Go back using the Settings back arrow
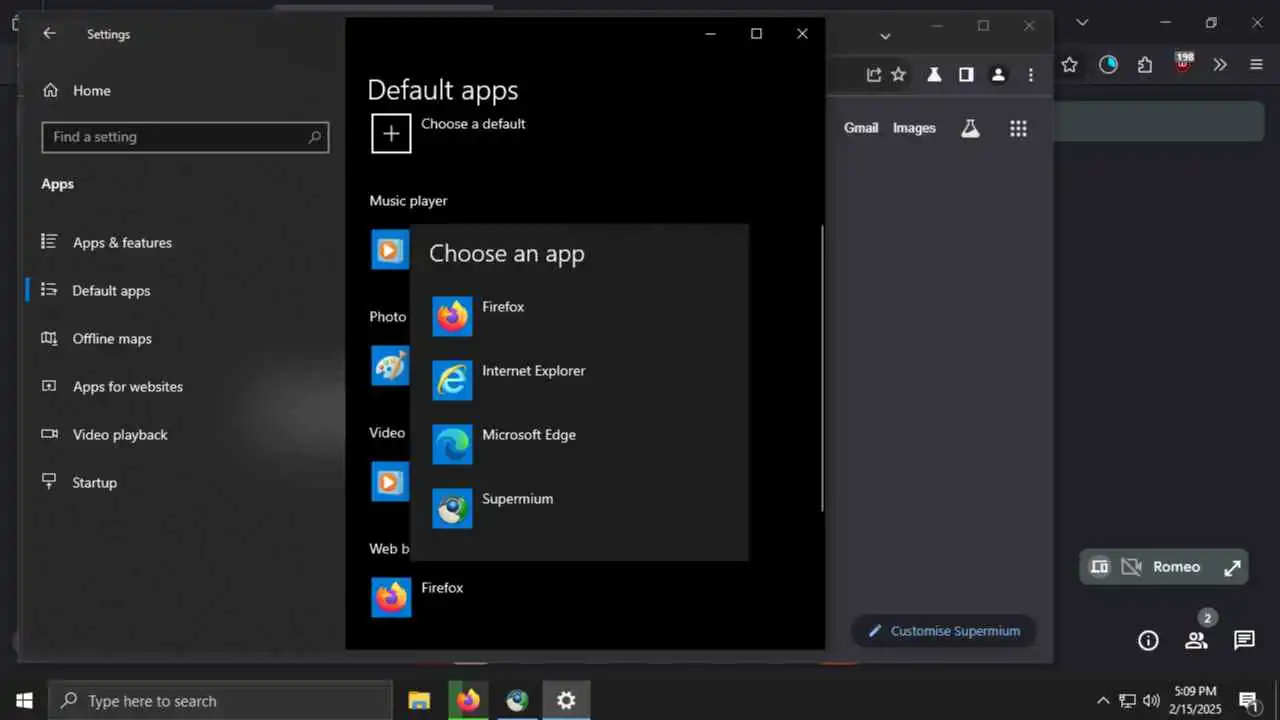The height and width of the screenshot is (720, 1280). (49, 33)
